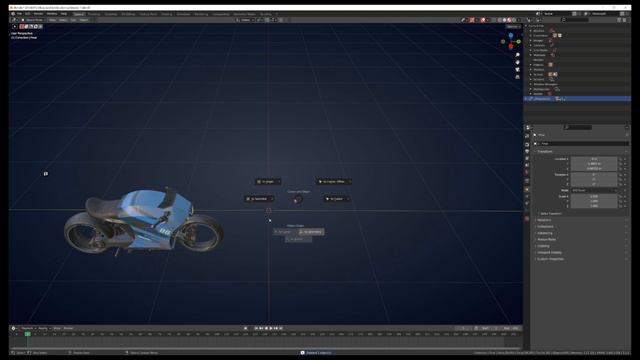This screenshot has height=360, width=640.
Task: Select the solid viewport shading icon
Action: (504, 20)
